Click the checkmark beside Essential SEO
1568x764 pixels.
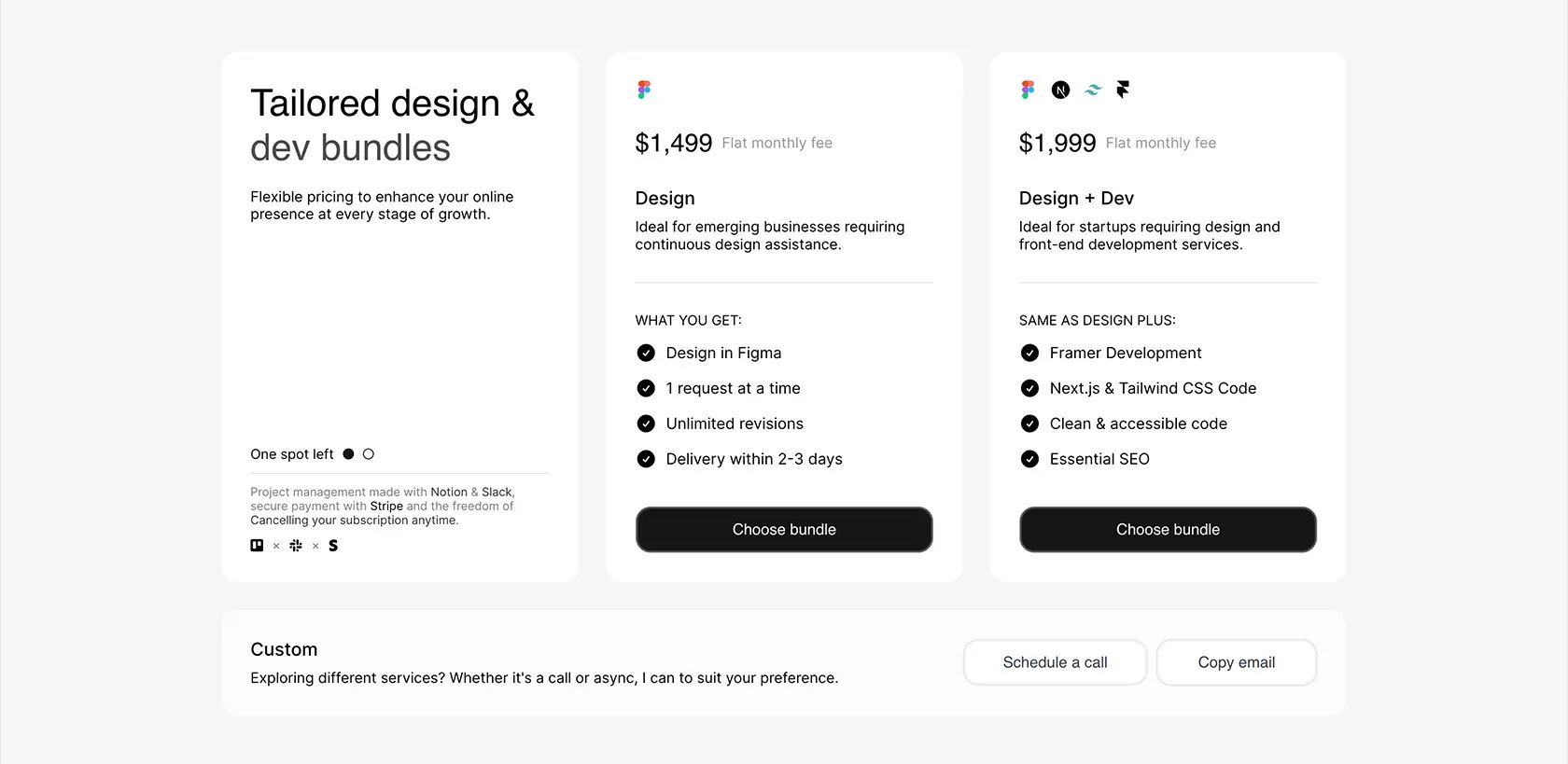click(x=1029, y=459)
